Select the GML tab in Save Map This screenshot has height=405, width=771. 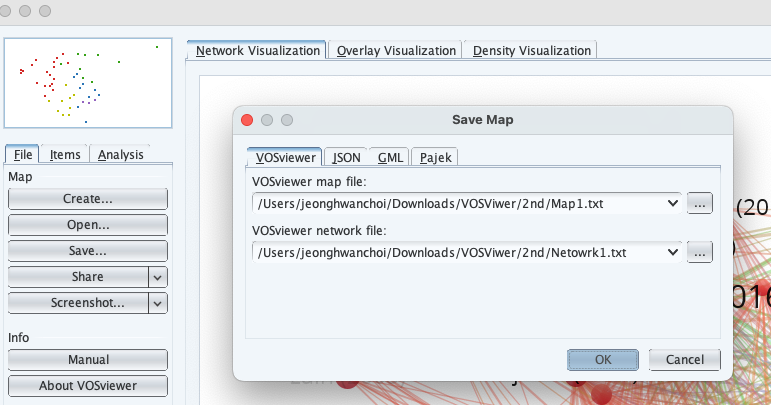click(390, 157)
